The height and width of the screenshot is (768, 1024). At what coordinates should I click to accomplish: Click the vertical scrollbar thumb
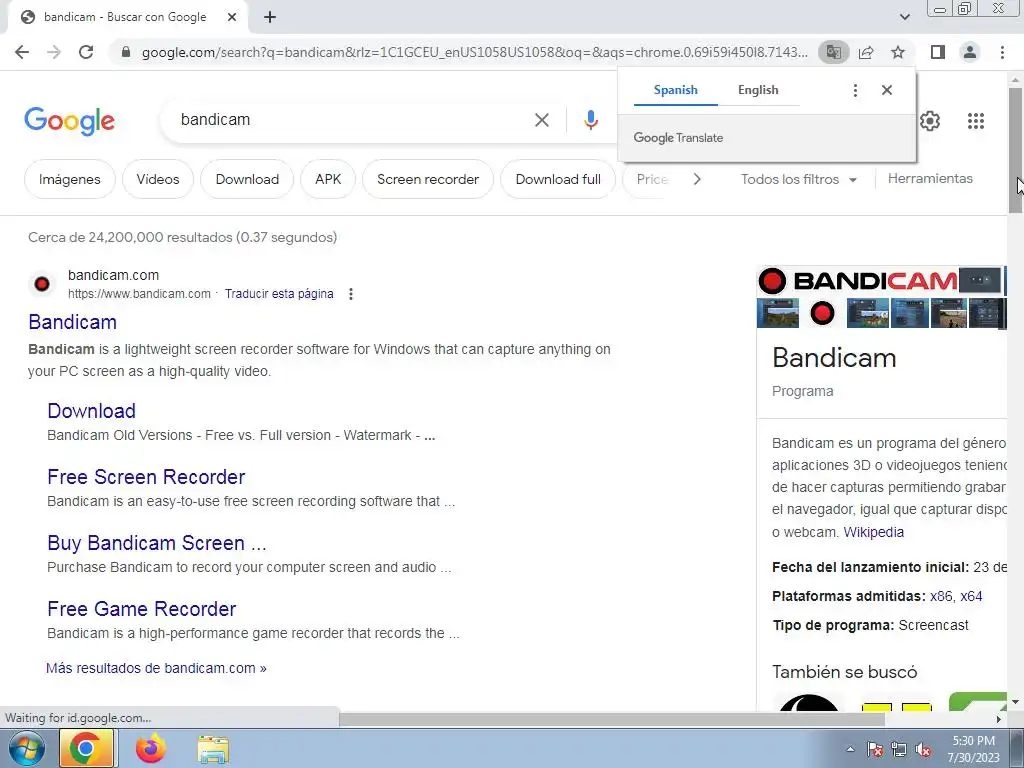(1015, 150)
